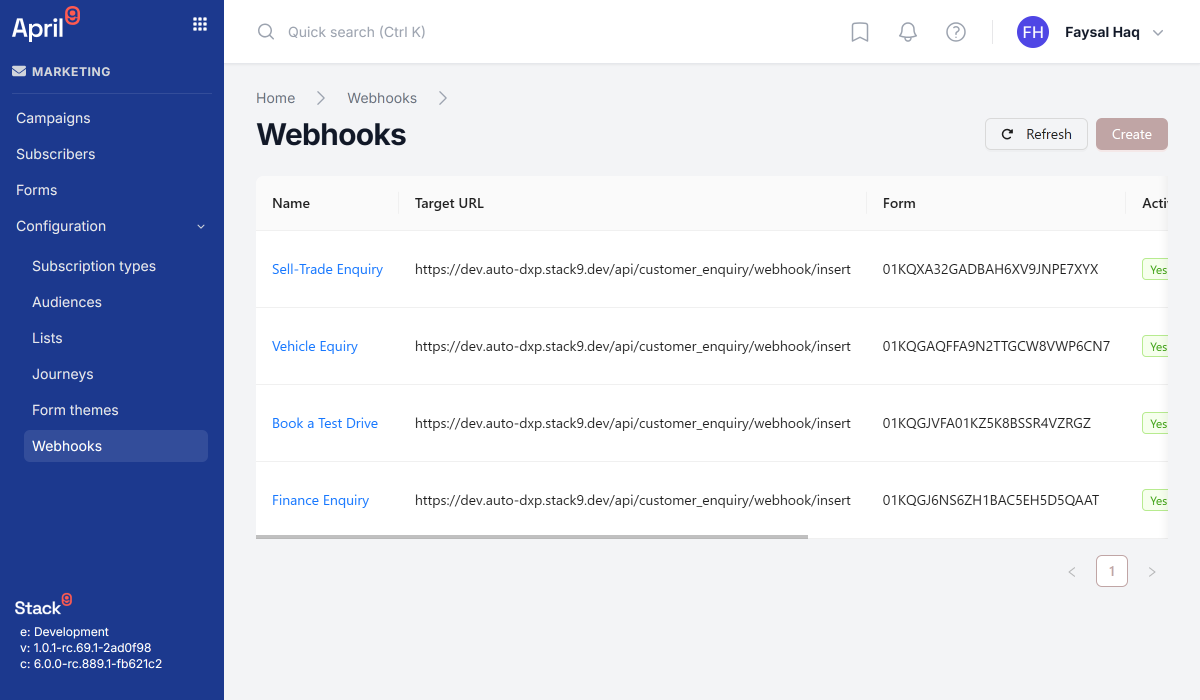1200x700 pixels.
Task: Click the April logo
Action: pyautogui.click(x=45, y=24)
